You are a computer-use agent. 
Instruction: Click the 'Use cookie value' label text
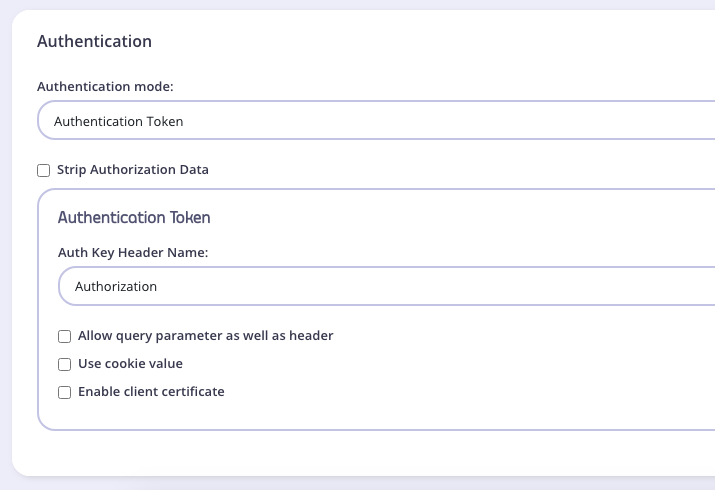tap(130, 364)
